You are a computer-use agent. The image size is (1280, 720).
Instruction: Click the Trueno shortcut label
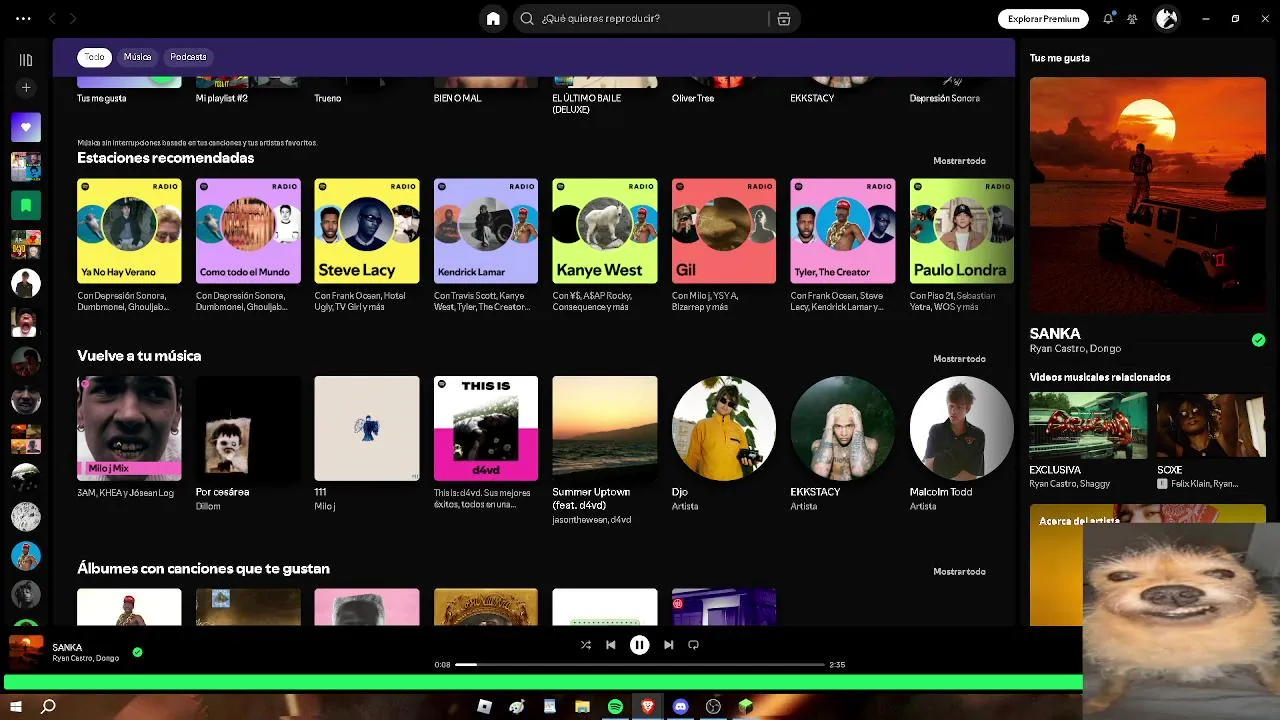[x=328, y=98]
